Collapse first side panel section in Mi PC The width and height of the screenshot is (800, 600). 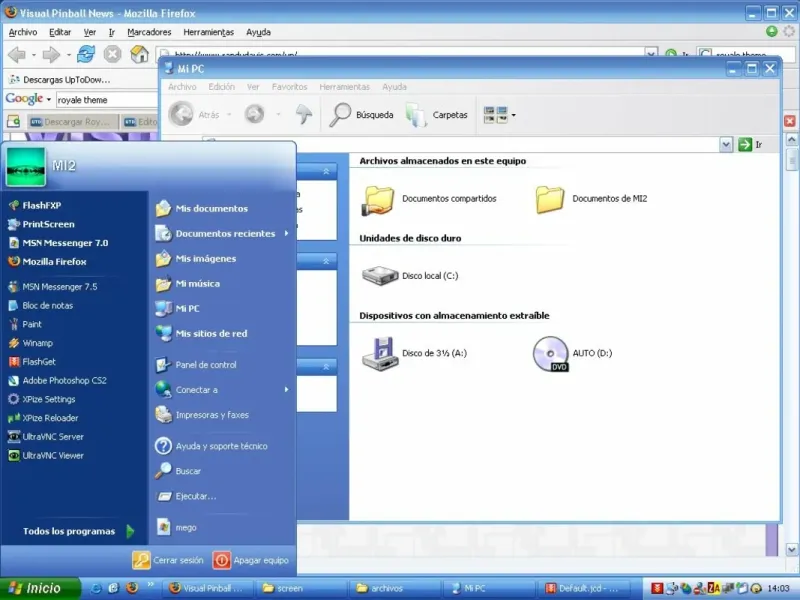pos(326,171)
